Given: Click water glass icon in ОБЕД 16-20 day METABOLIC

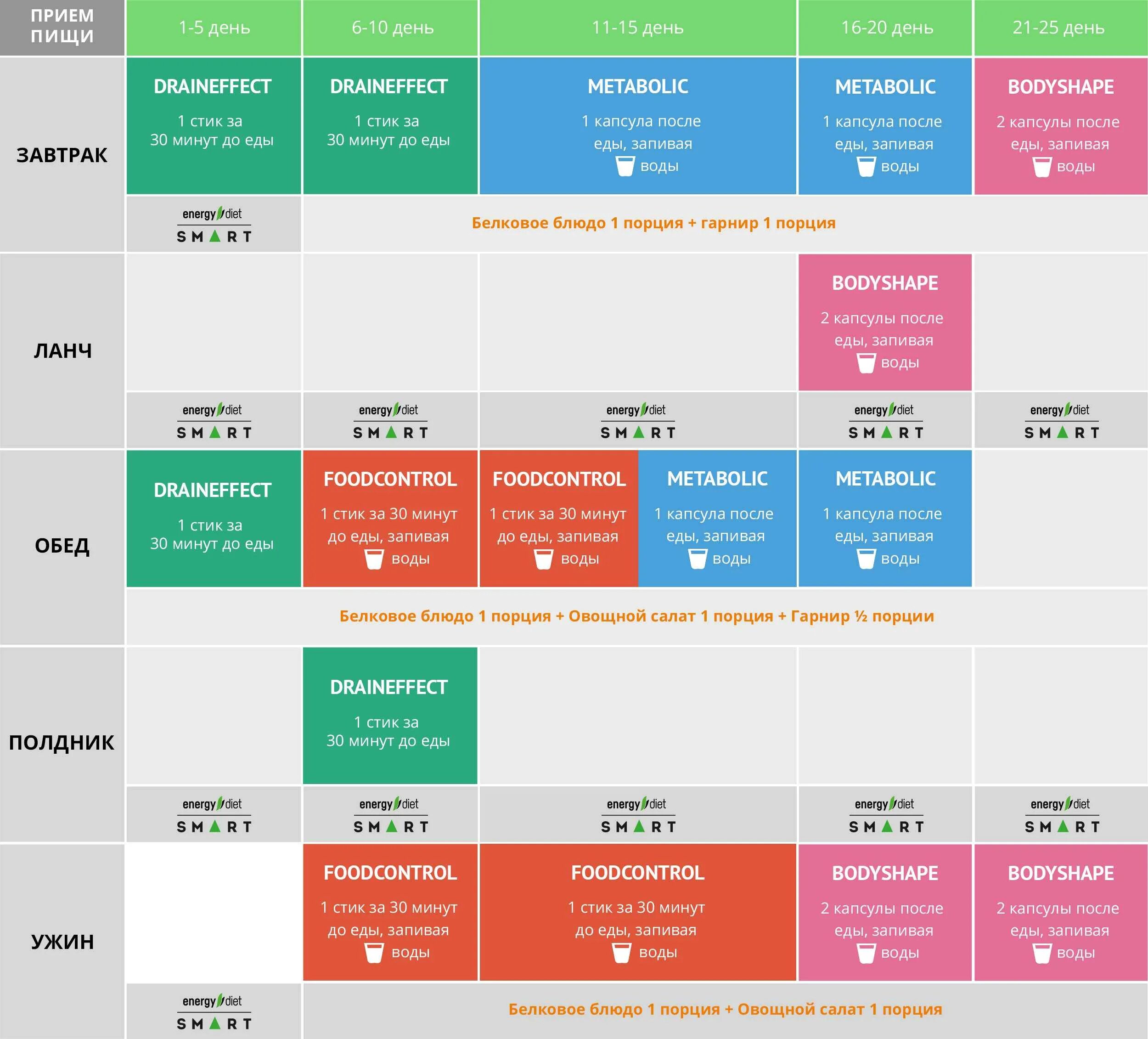Looking at the screenshot, I should click(866, 559).
